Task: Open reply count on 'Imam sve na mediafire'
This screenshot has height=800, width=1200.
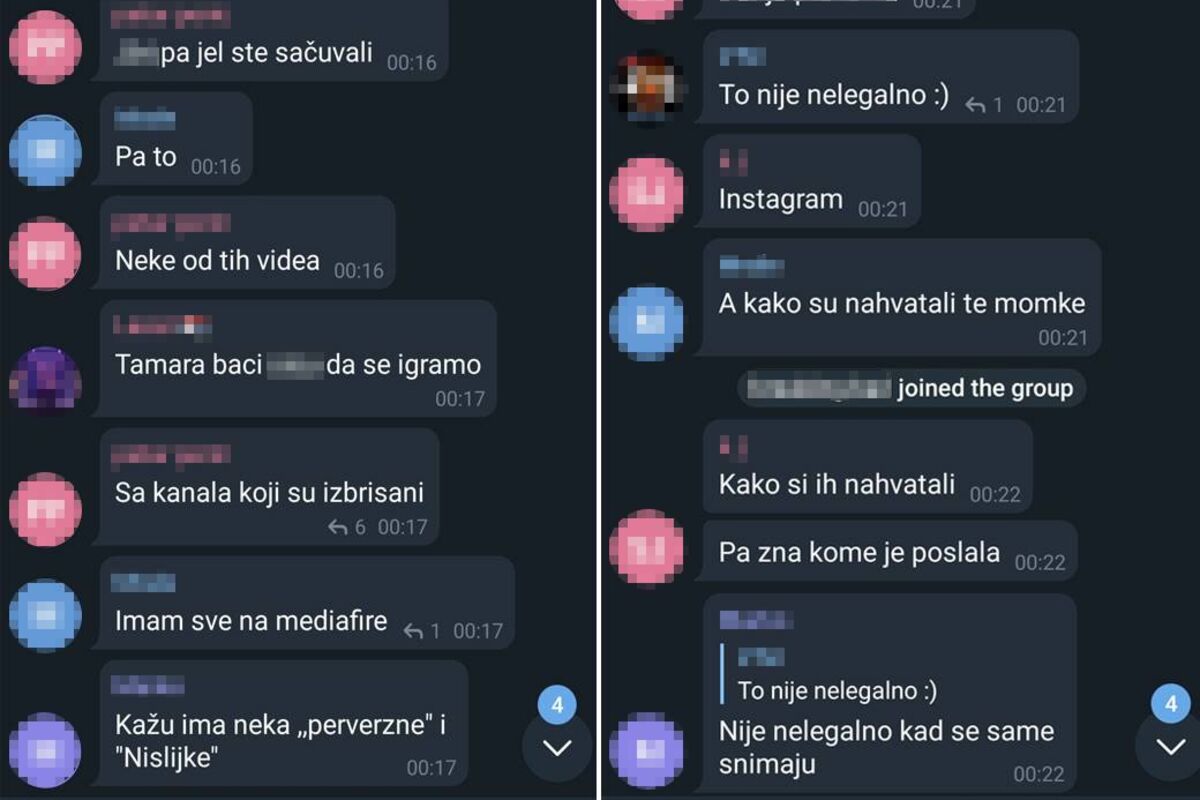Action: 422,631
